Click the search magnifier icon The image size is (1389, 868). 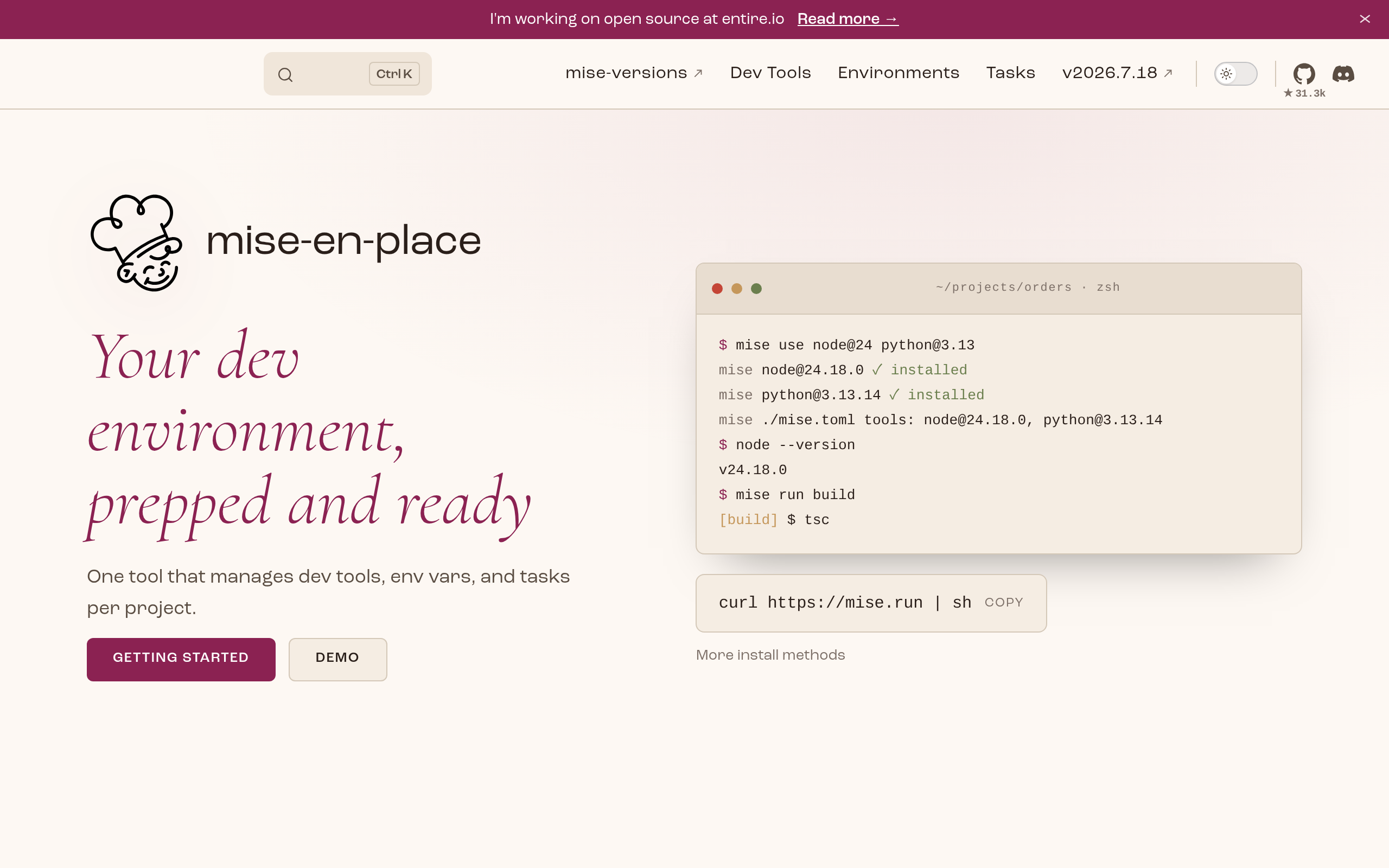coord(285,75)
